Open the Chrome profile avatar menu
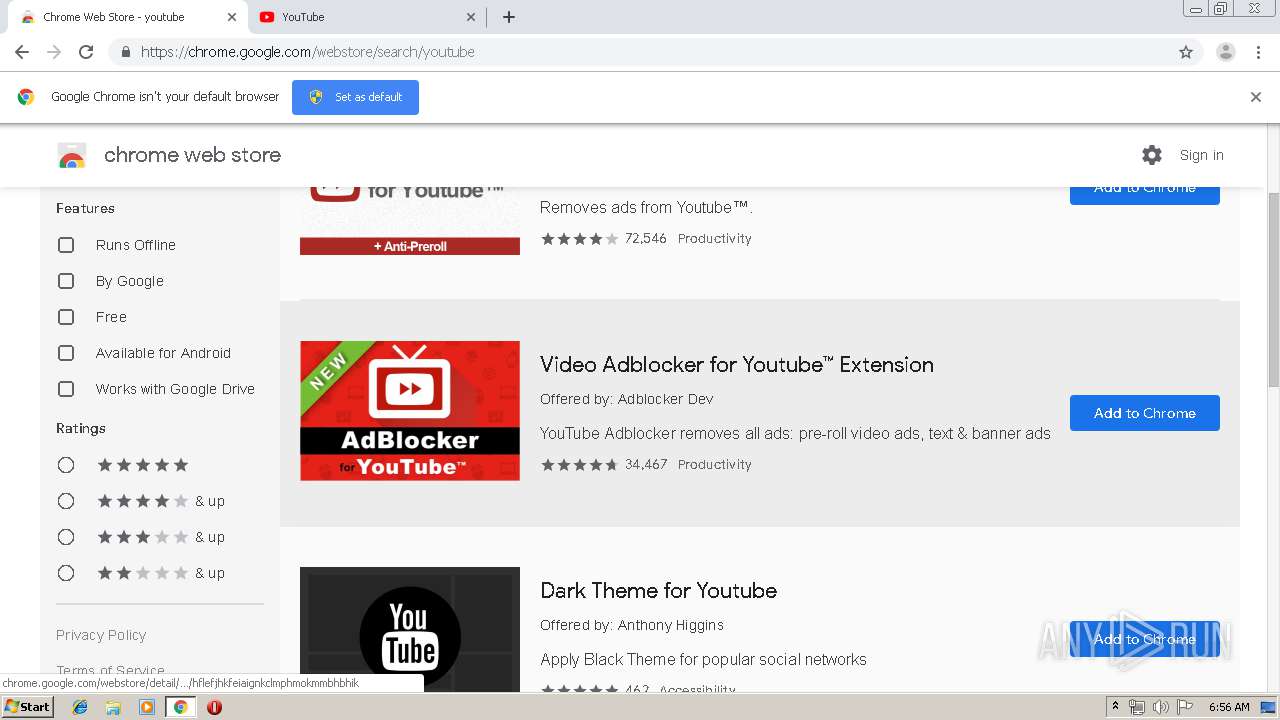Viewport: 1280px width, 720px height. coord(1226,52)
